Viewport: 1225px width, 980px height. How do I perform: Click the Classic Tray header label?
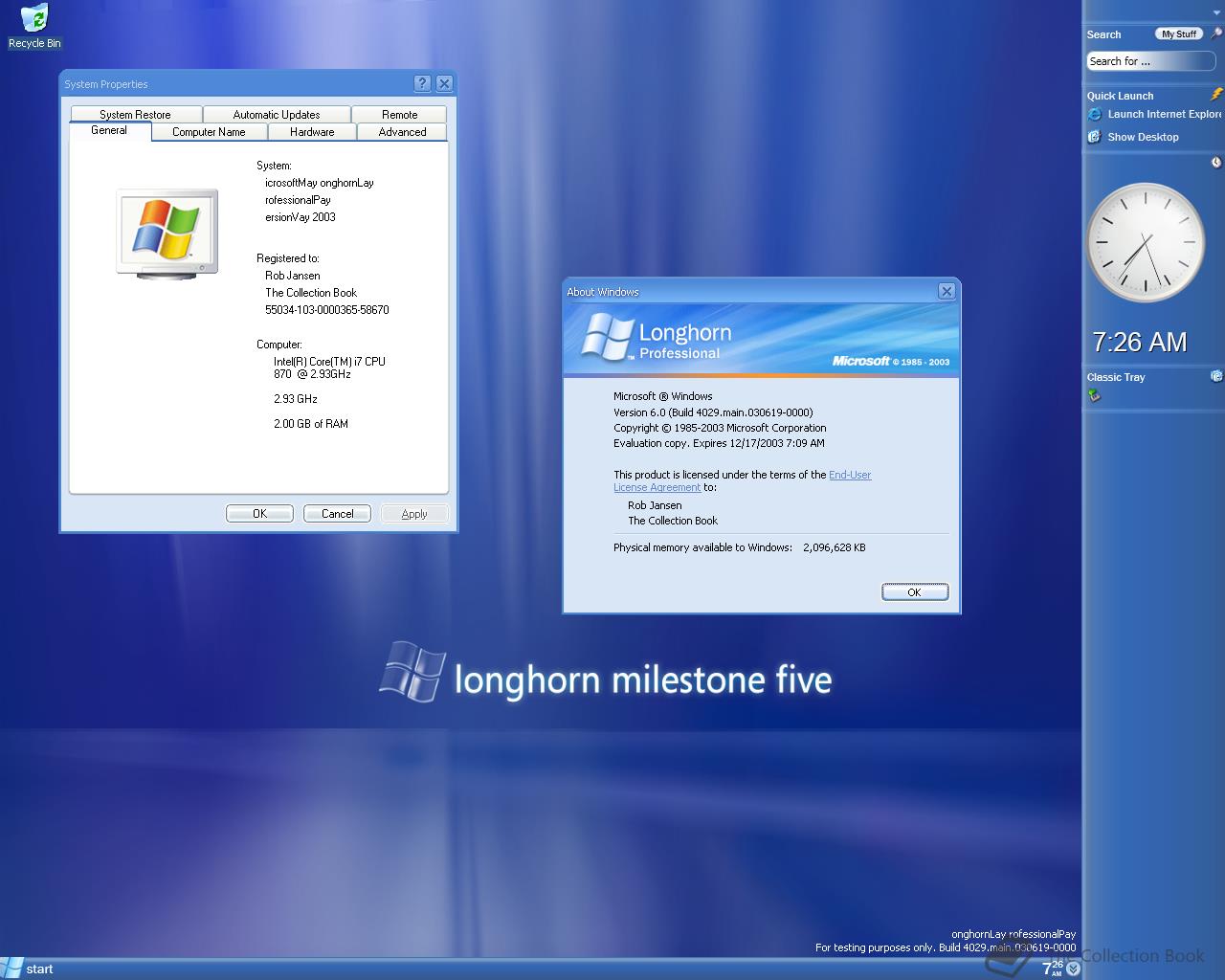tap(1116, 377)
